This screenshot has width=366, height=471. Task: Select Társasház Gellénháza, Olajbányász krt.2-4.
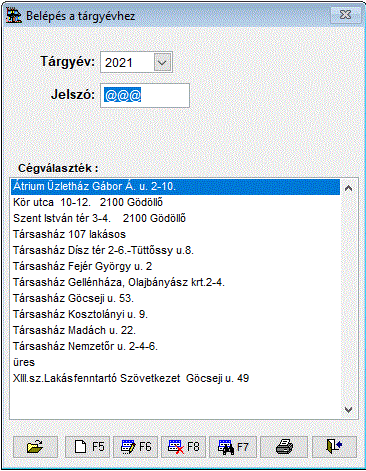point(175,282)
